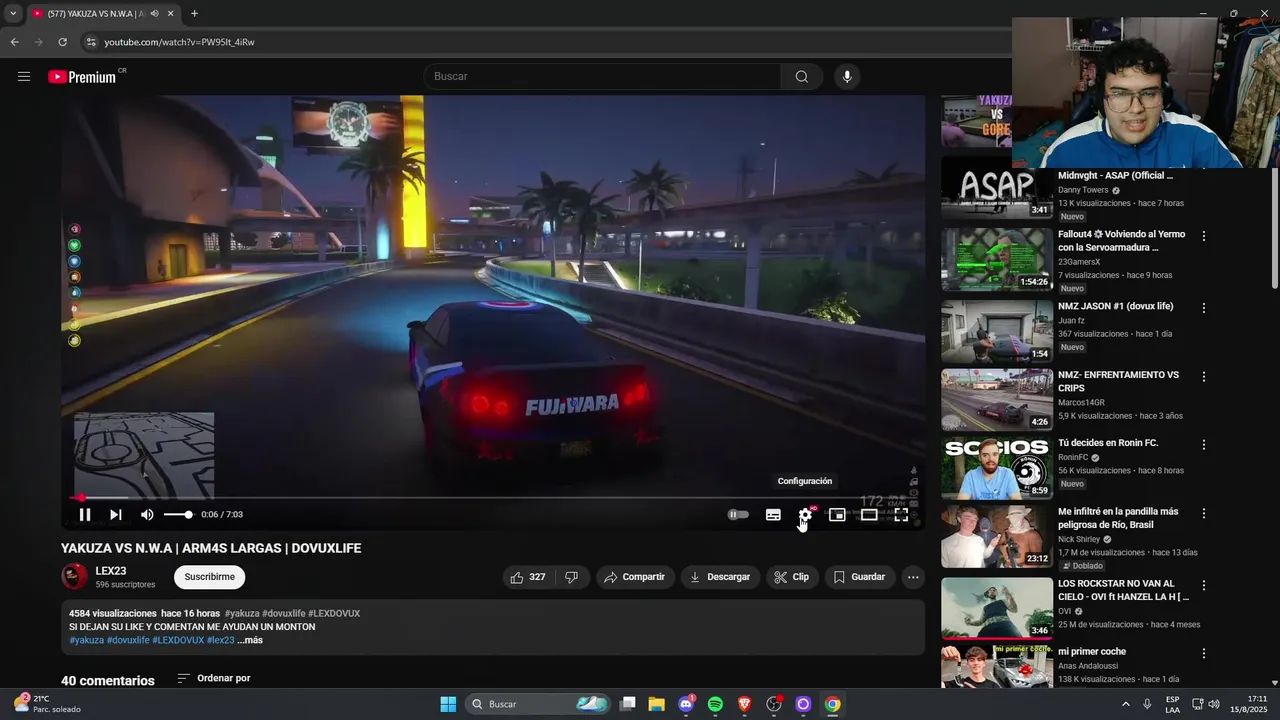
Task: Open LEX23 channel avatar
Action: (75, 576)
